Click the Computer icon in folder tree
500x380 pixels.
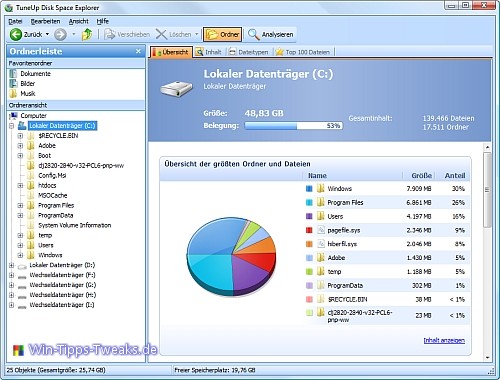pos(13,116)
